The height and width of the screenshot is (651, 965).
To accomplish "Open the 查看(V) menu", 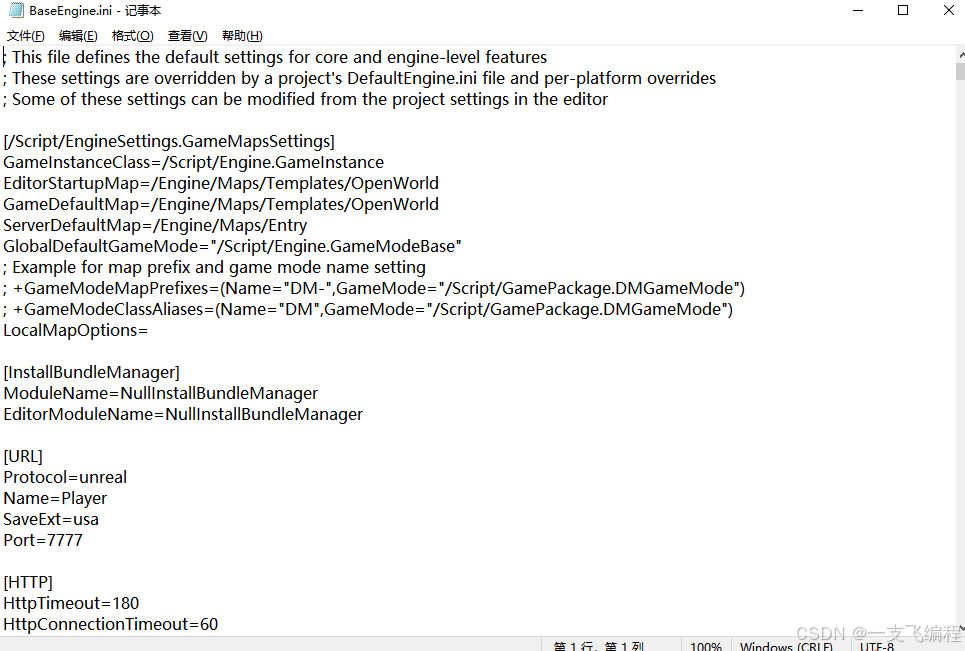I will pos(187,36).
